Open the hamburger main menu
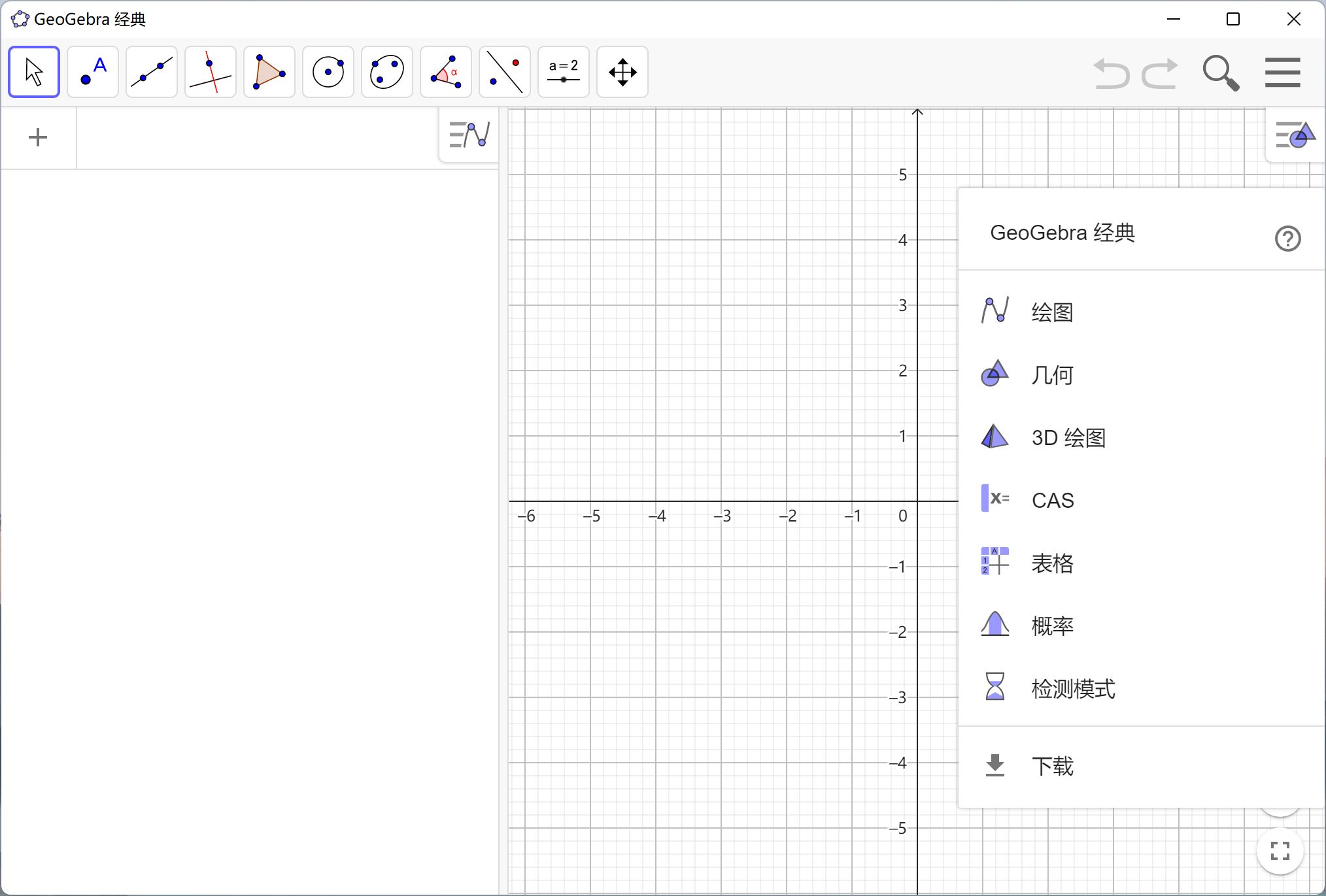 tap(1282, 72)
